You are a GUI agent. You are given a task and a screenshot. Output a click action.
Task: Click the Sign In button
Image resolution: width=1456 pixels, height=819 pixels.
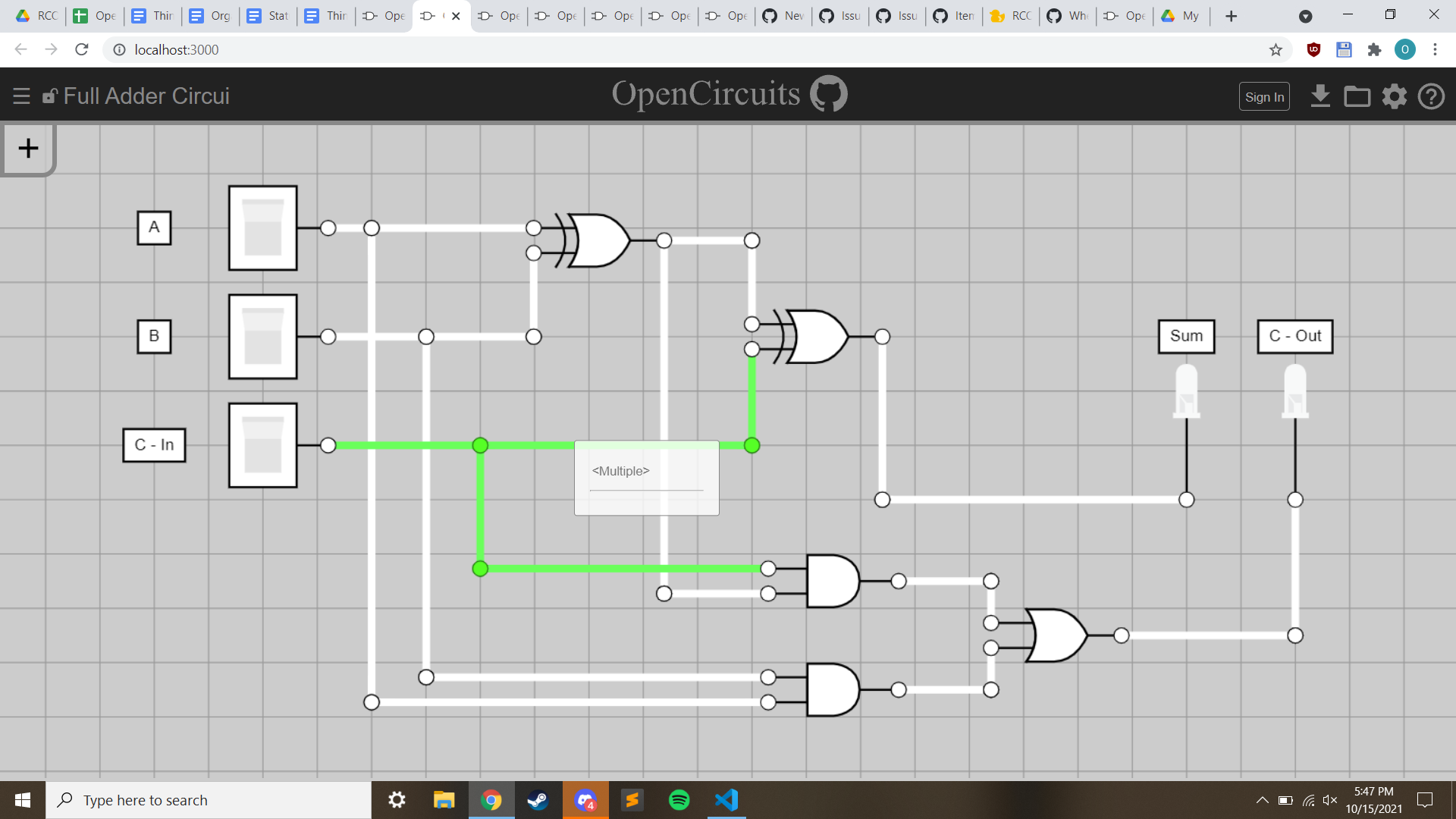1263,96
